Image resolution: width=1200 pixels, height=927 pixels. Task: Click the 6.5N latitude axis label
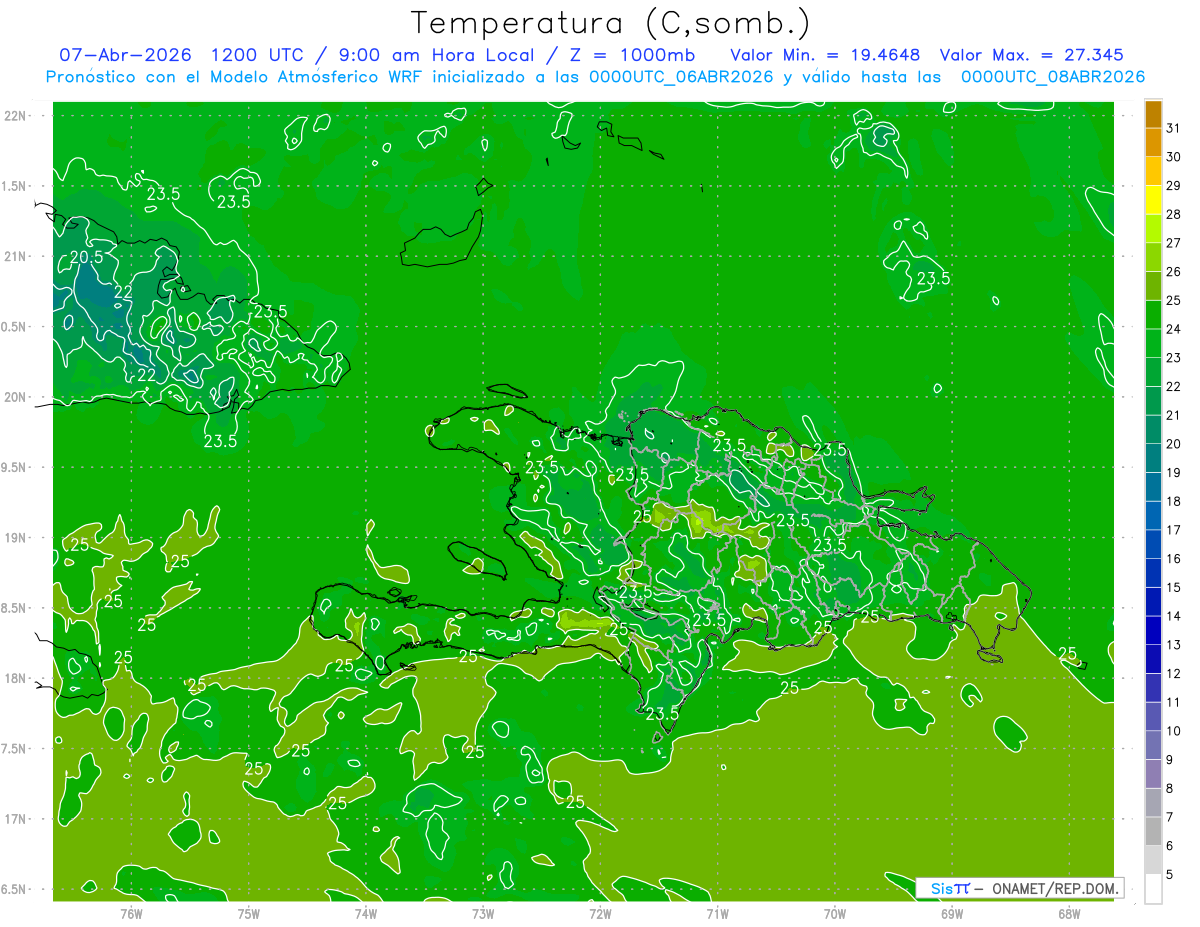click(x=16, y=889)
